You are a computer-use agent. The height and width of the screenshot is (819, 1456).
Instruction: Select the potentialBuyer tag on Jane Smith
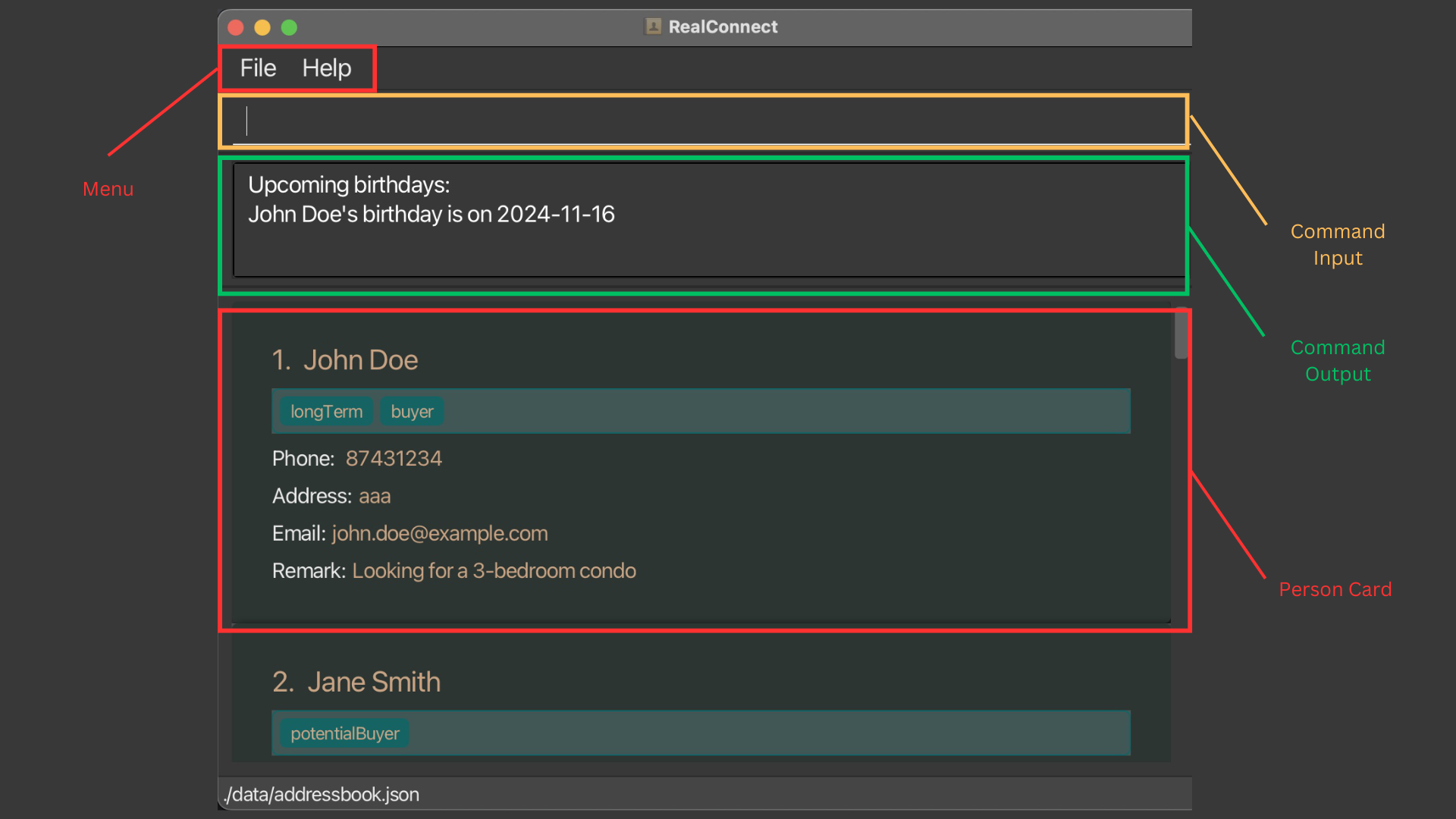[x=344, y=733]
